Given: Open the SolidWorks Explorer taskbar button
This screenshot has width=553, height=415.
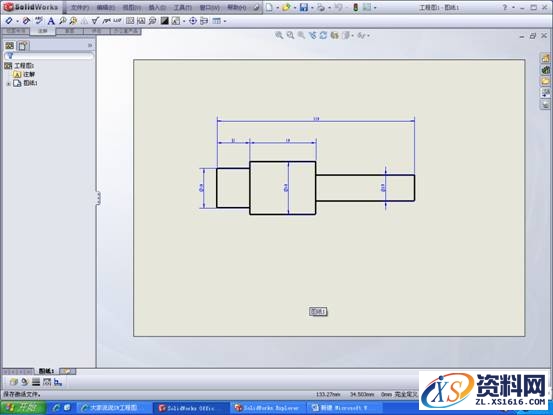Looking at the screenshot, I should point(269,408).
